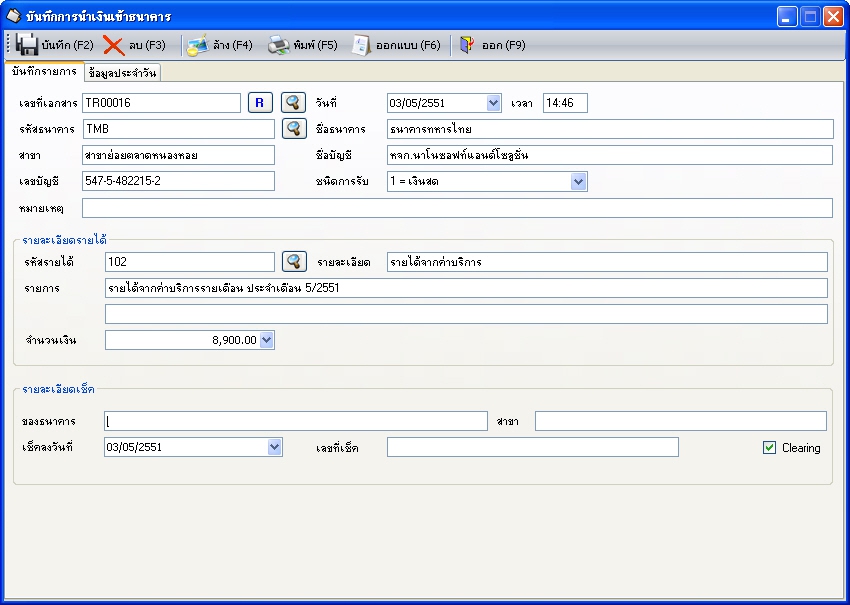Viewport: 850px width, 605px height.
Task: Click the Exit (F9) door icon
Action: point(467,45)
